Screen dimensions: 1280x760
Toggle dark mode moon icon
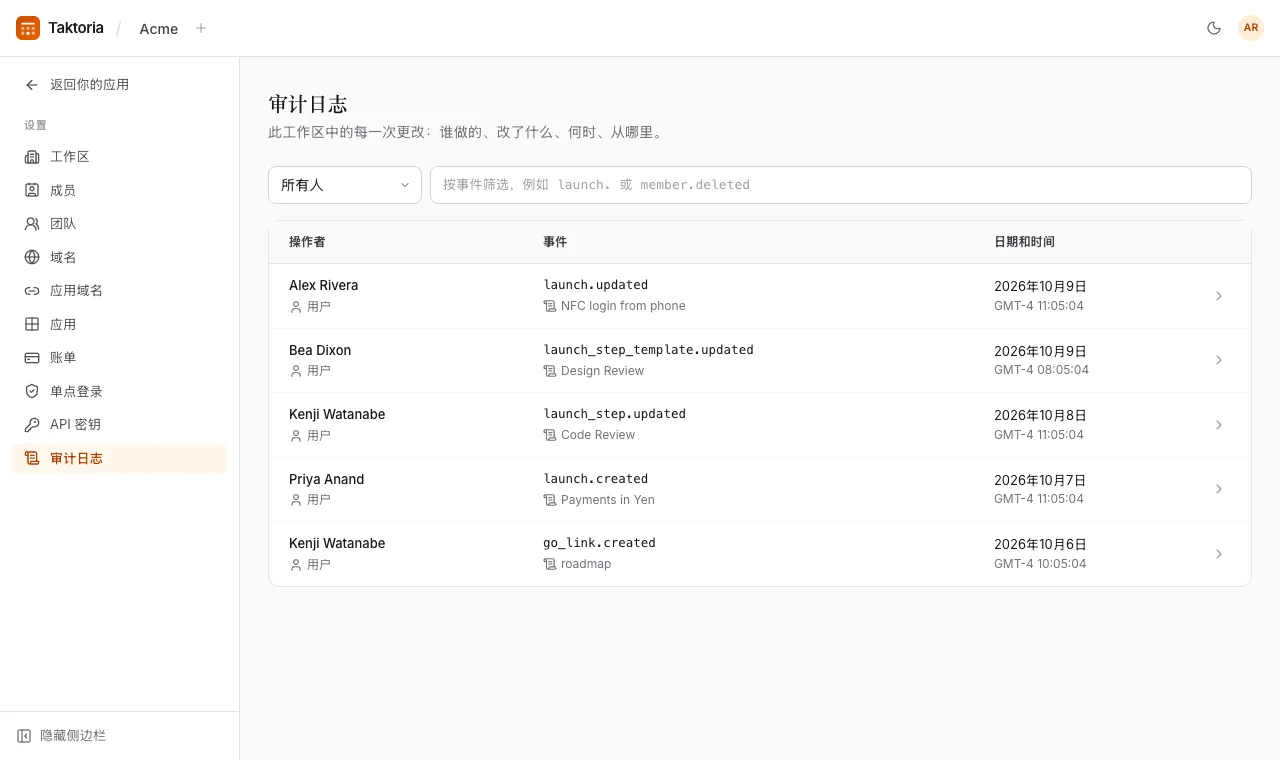(x=1214, y=28)
